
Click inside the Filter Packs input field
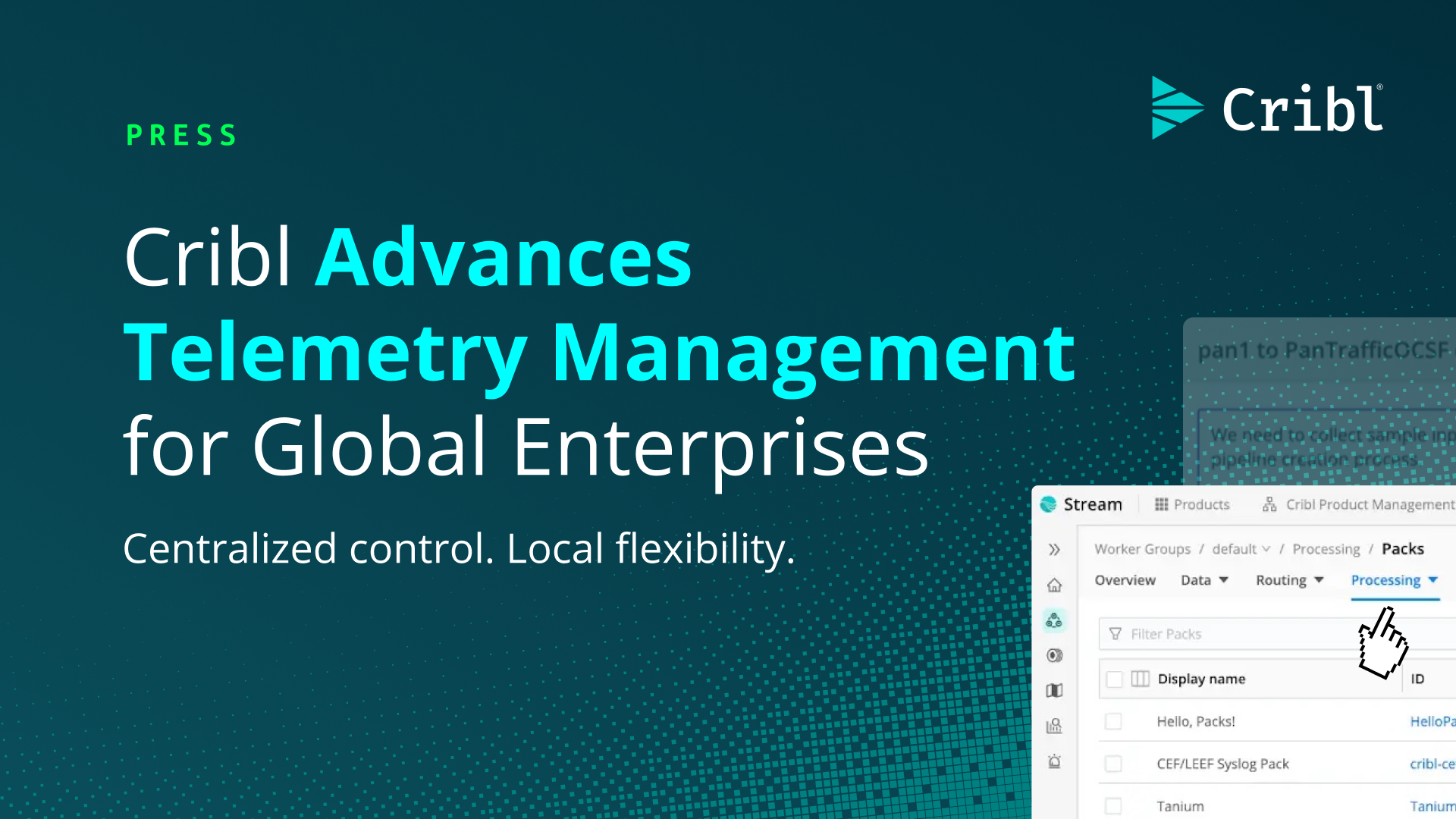1213,634
